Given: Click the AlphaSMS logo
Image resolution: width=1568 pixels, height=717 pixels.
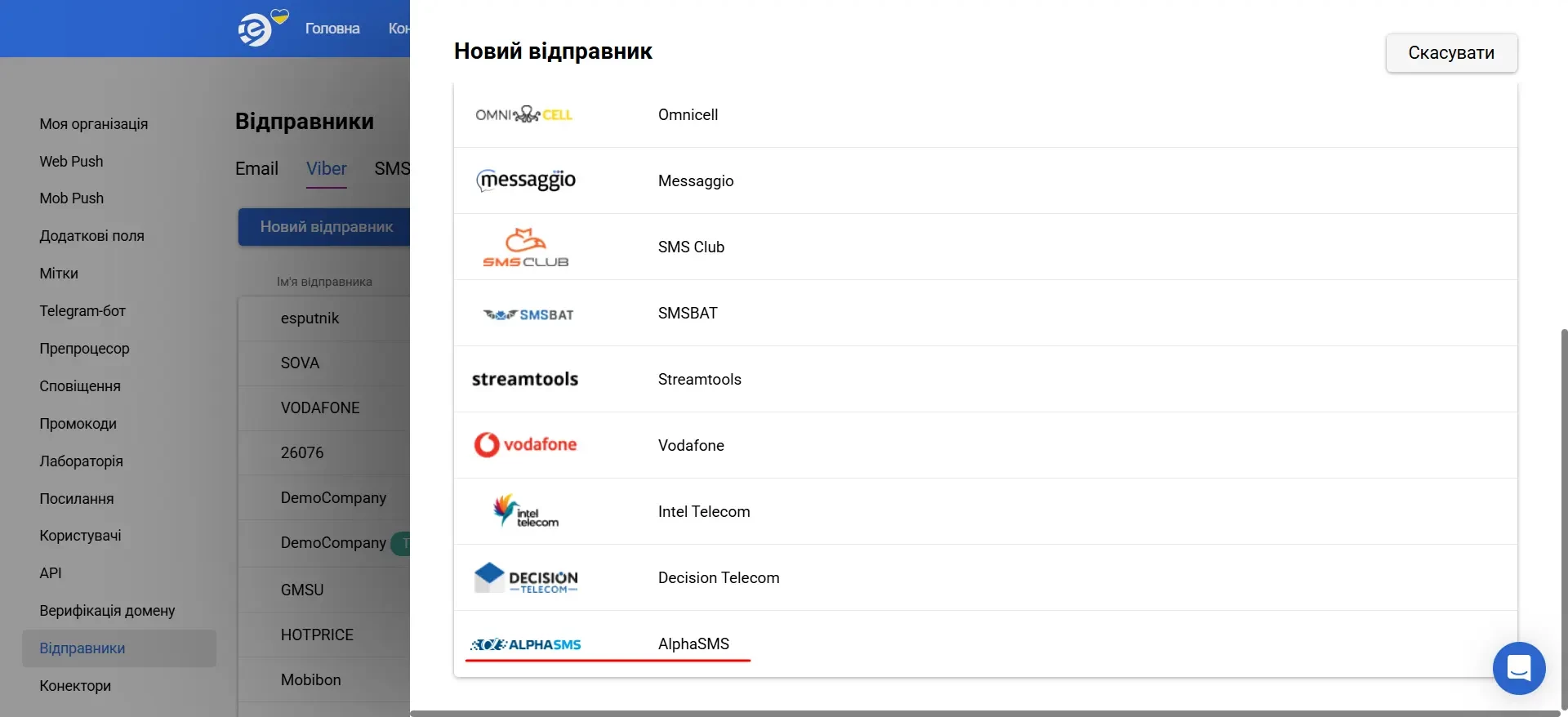Looking at the screenshot, I should (526, 644).
